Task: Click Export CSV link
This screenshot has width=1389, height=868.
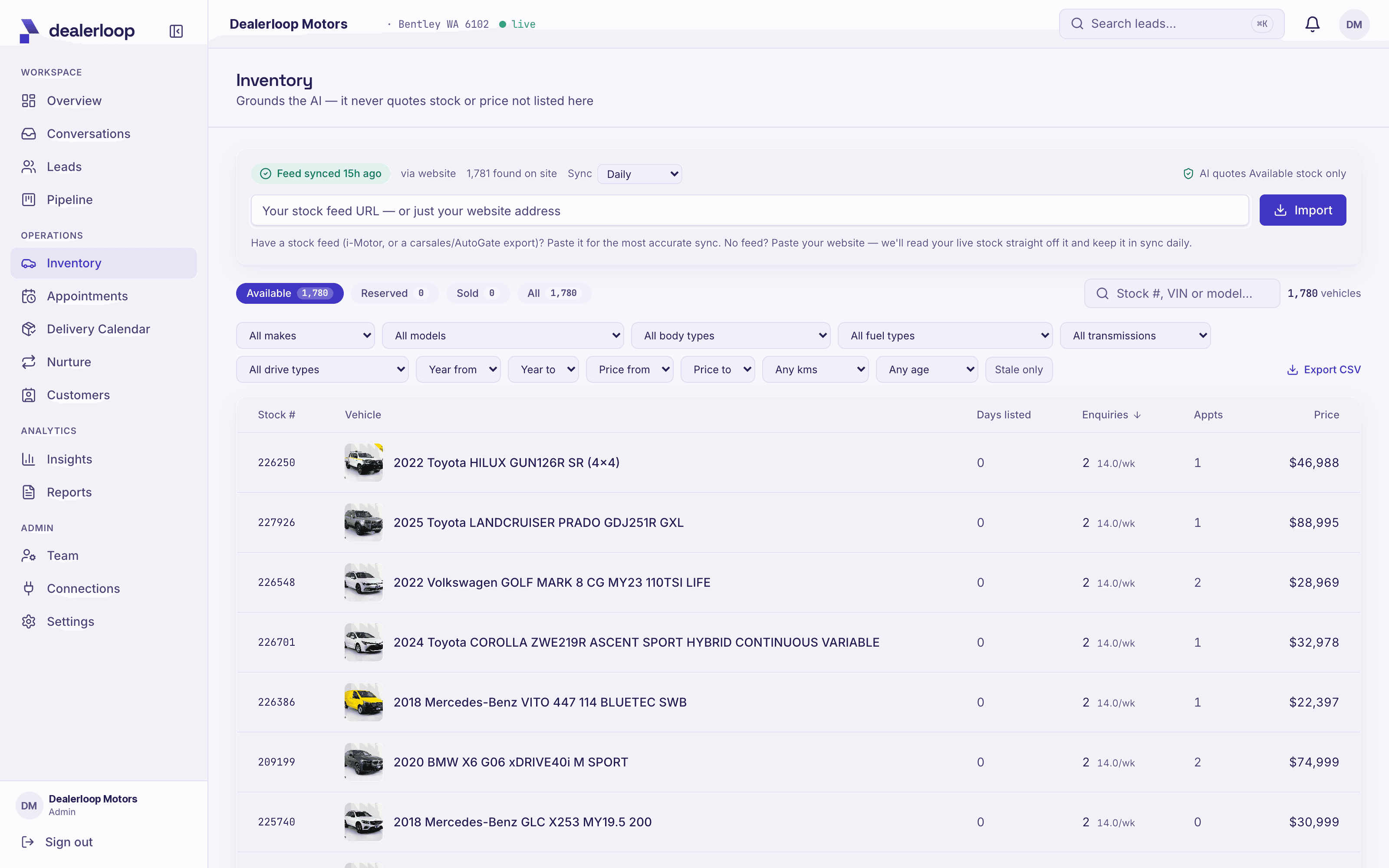Action: point(1323,370)
